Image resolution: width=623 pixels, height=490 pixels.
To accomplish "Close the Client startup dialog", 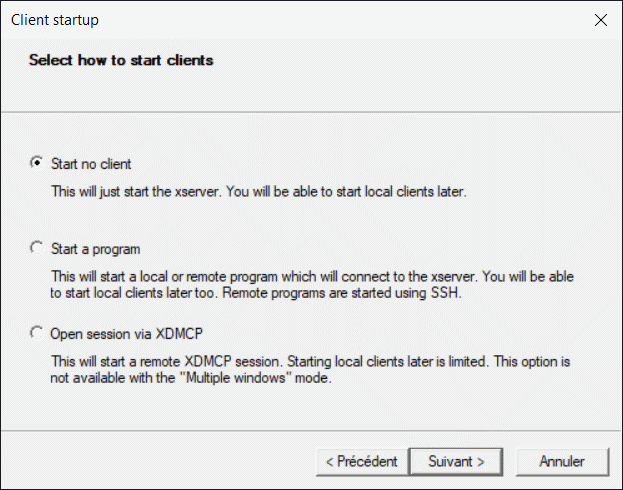I will click(600, 20).
